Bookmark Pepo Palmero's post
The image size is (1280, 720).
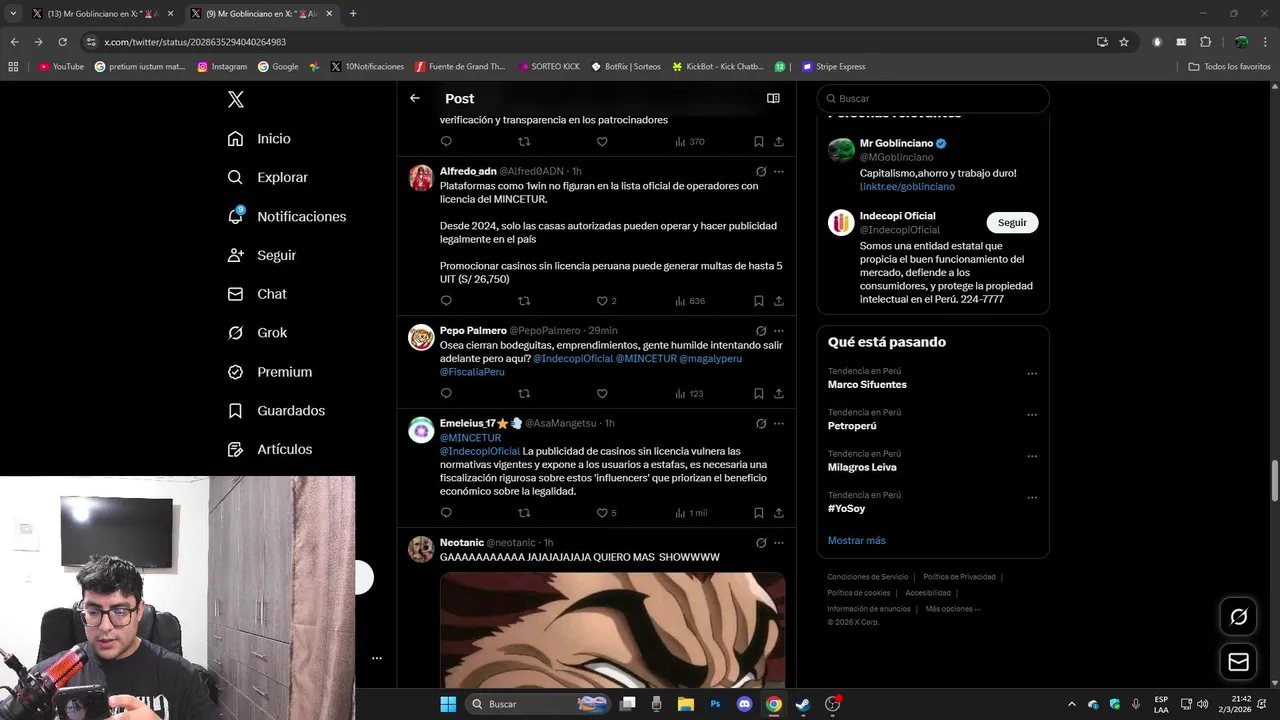tap(759, 394)
